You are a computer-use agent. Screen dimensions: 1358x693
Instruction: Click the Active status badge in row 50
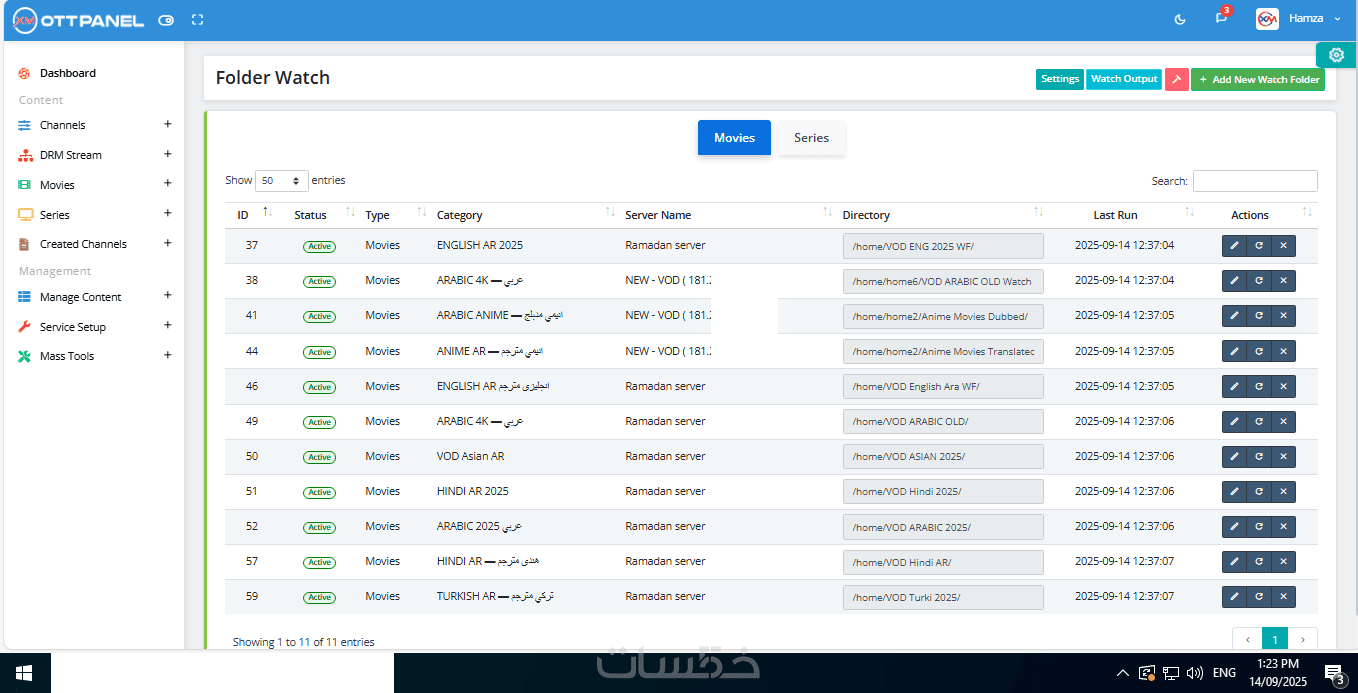[319, 457]
